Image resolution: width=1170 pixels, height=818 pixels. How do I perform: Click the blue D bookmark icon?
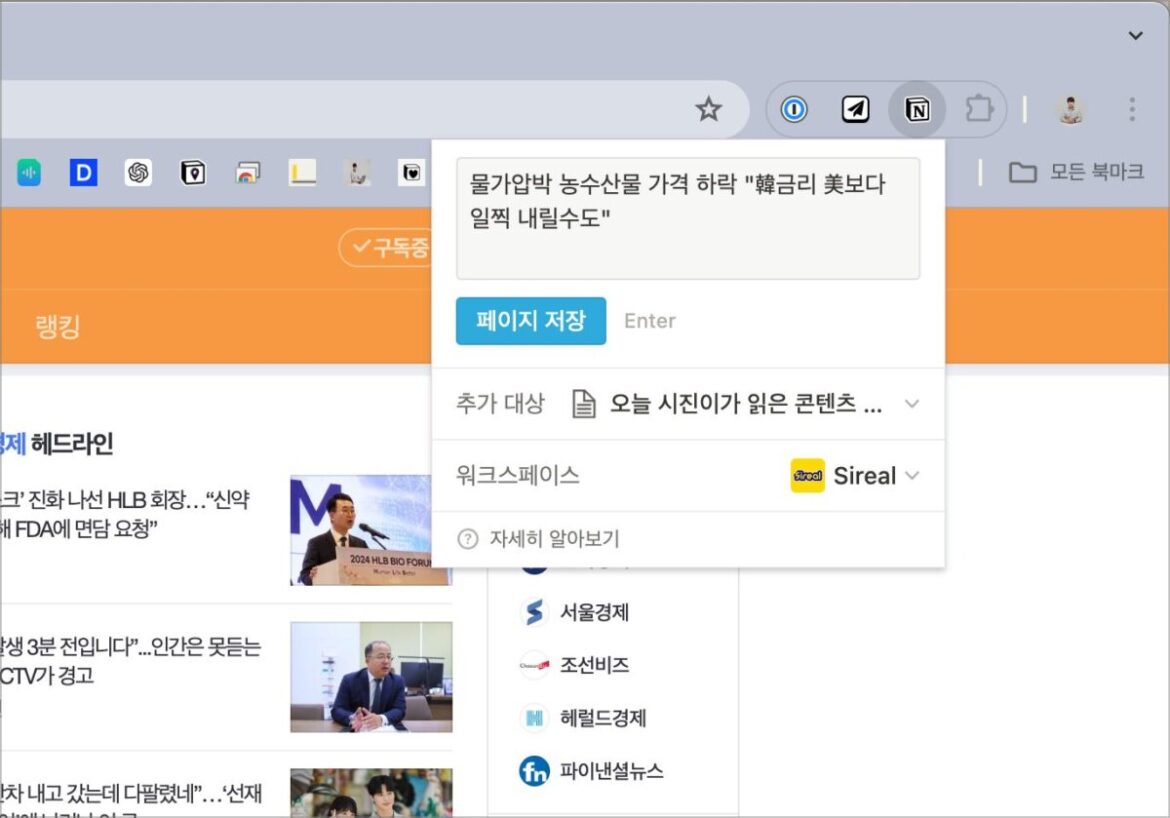(x=83, y=173)
